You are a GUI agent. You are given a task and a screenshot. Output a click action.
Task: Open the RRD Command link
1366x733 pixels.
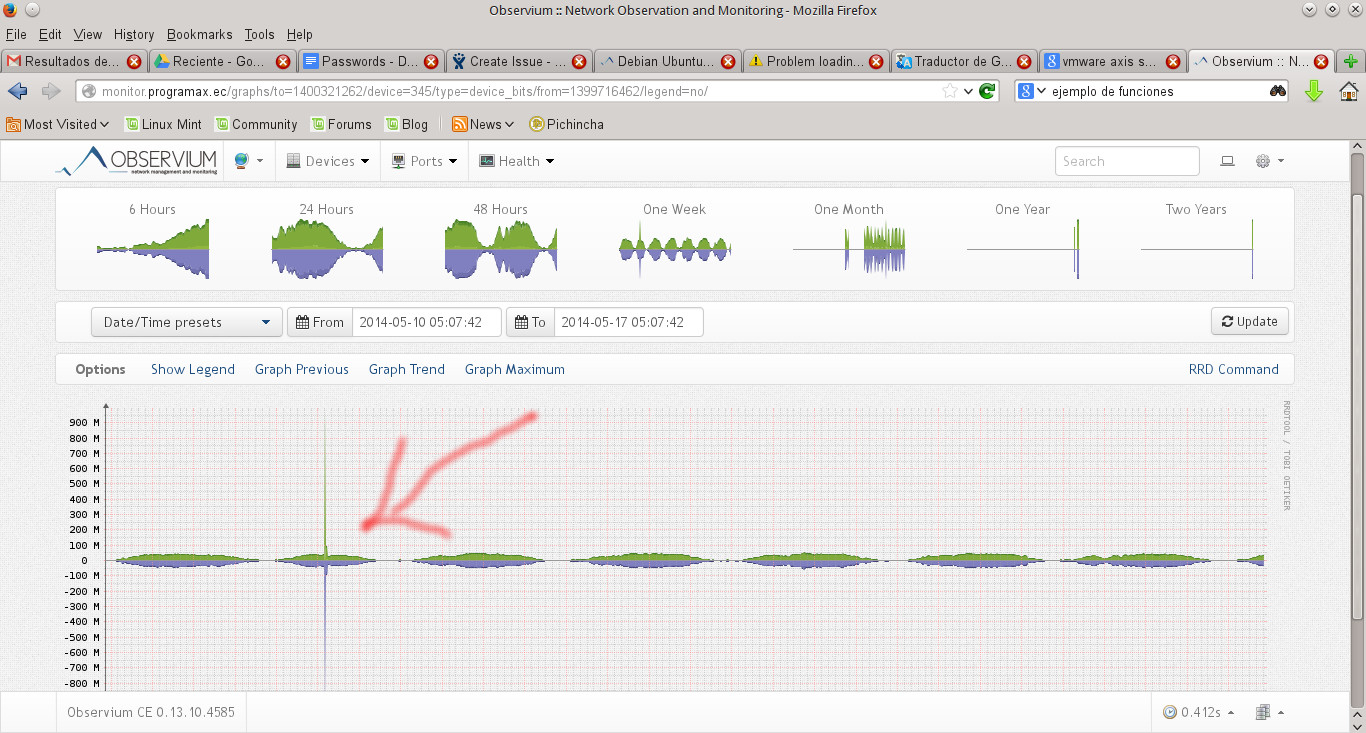tap(1233, 369)
